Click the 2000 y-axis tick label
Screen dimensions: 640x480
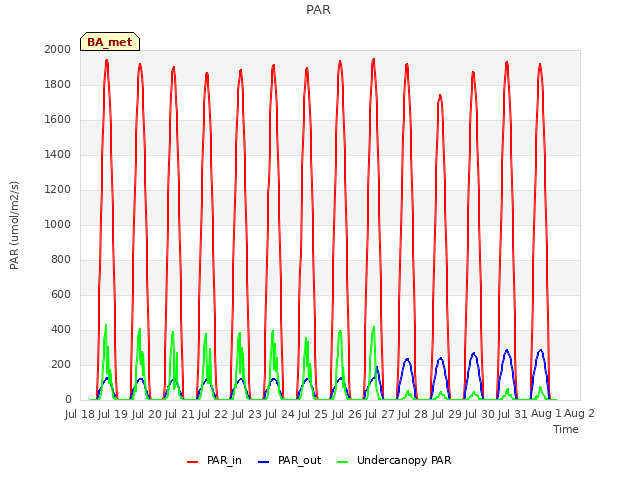(x=57, y=49)
